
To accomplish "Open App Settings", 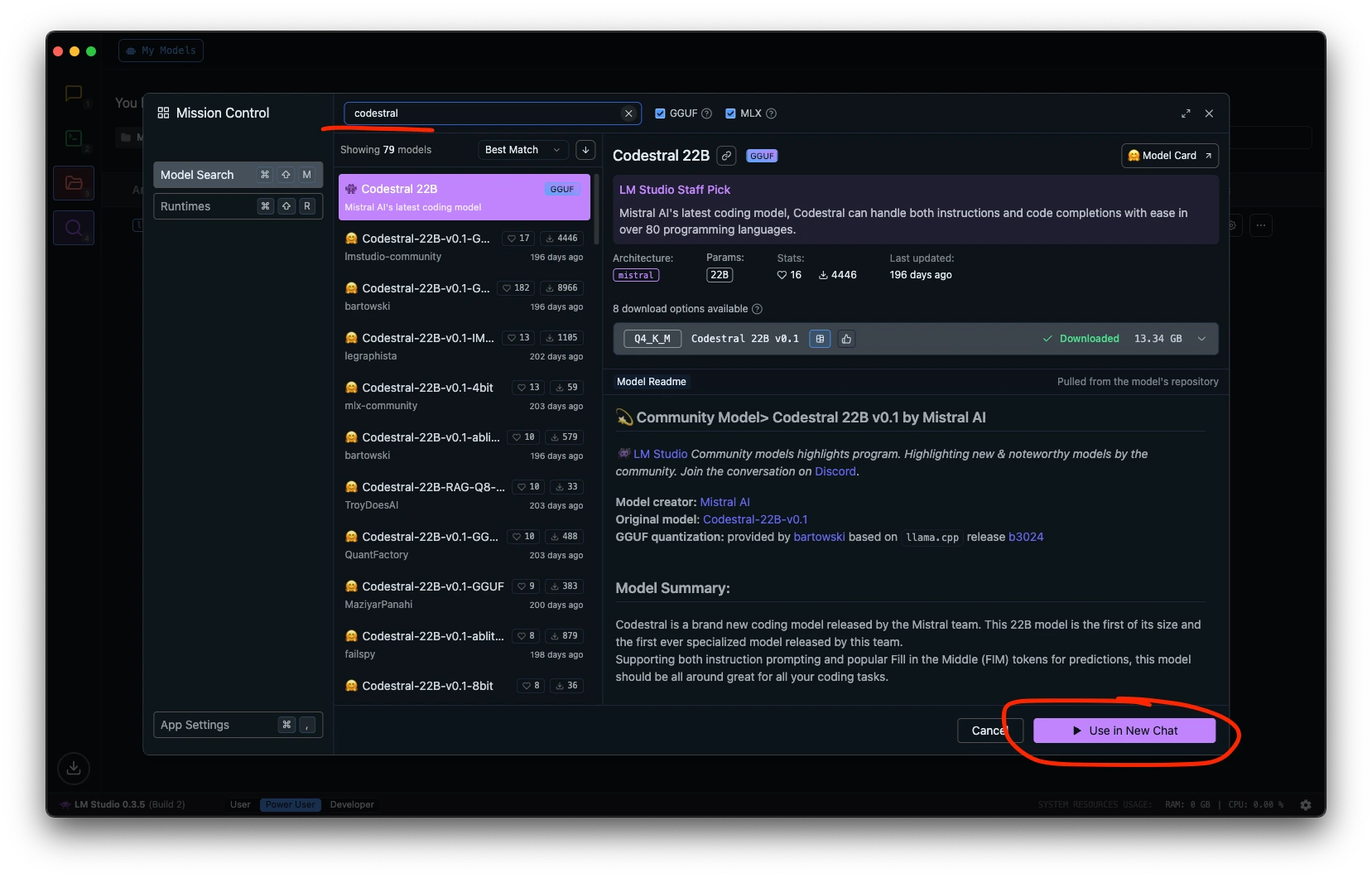I will tap(238, 725).
